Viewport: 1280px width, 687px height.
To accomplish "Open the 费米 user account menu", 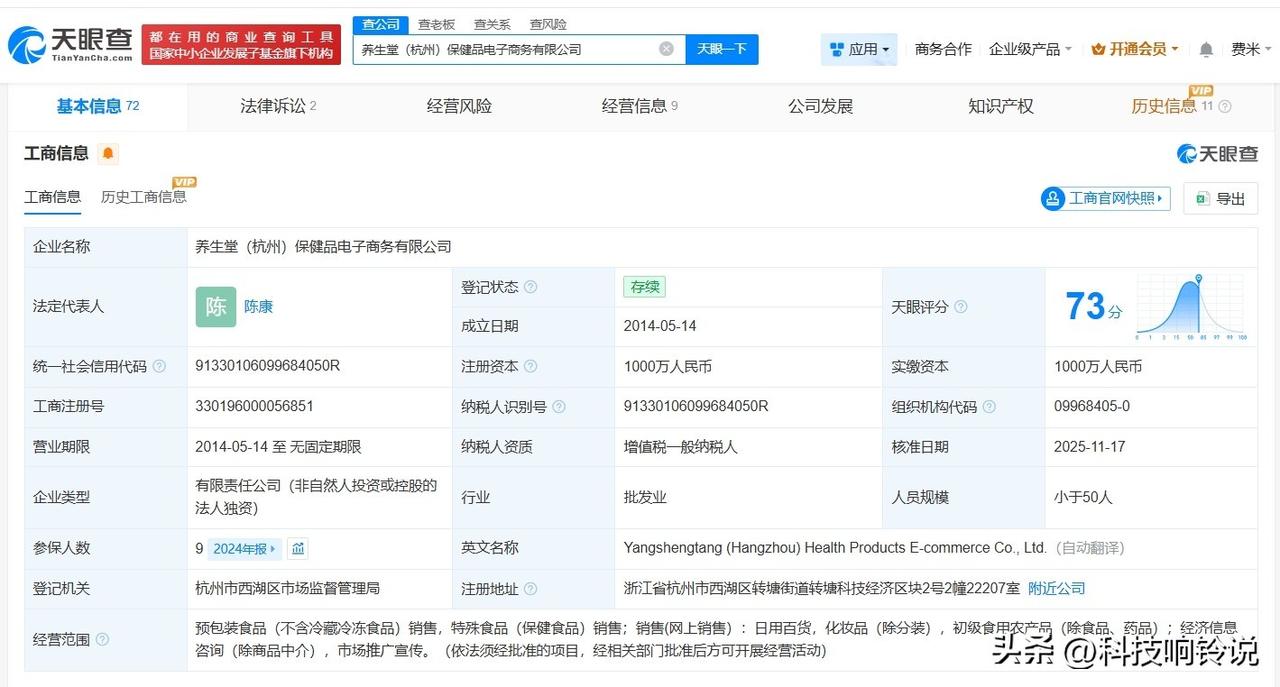I will pyautogui.click(x=1250, y=49).
